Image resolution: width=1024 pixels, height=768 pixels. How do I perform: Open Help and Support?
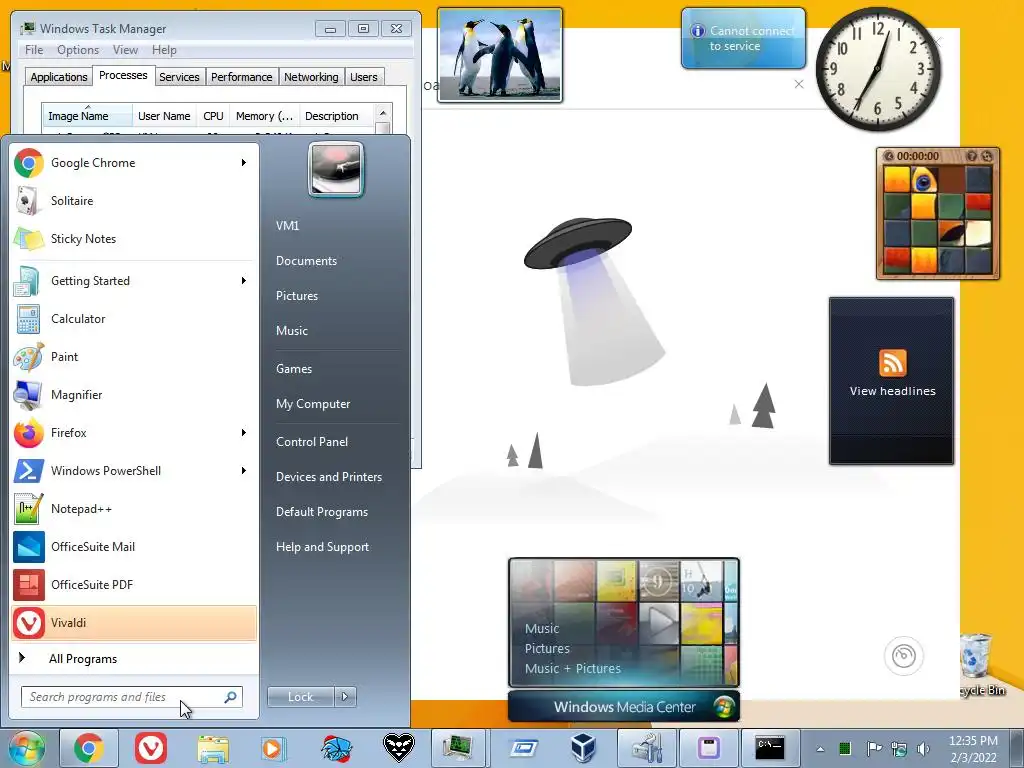(x=322, y=547)
